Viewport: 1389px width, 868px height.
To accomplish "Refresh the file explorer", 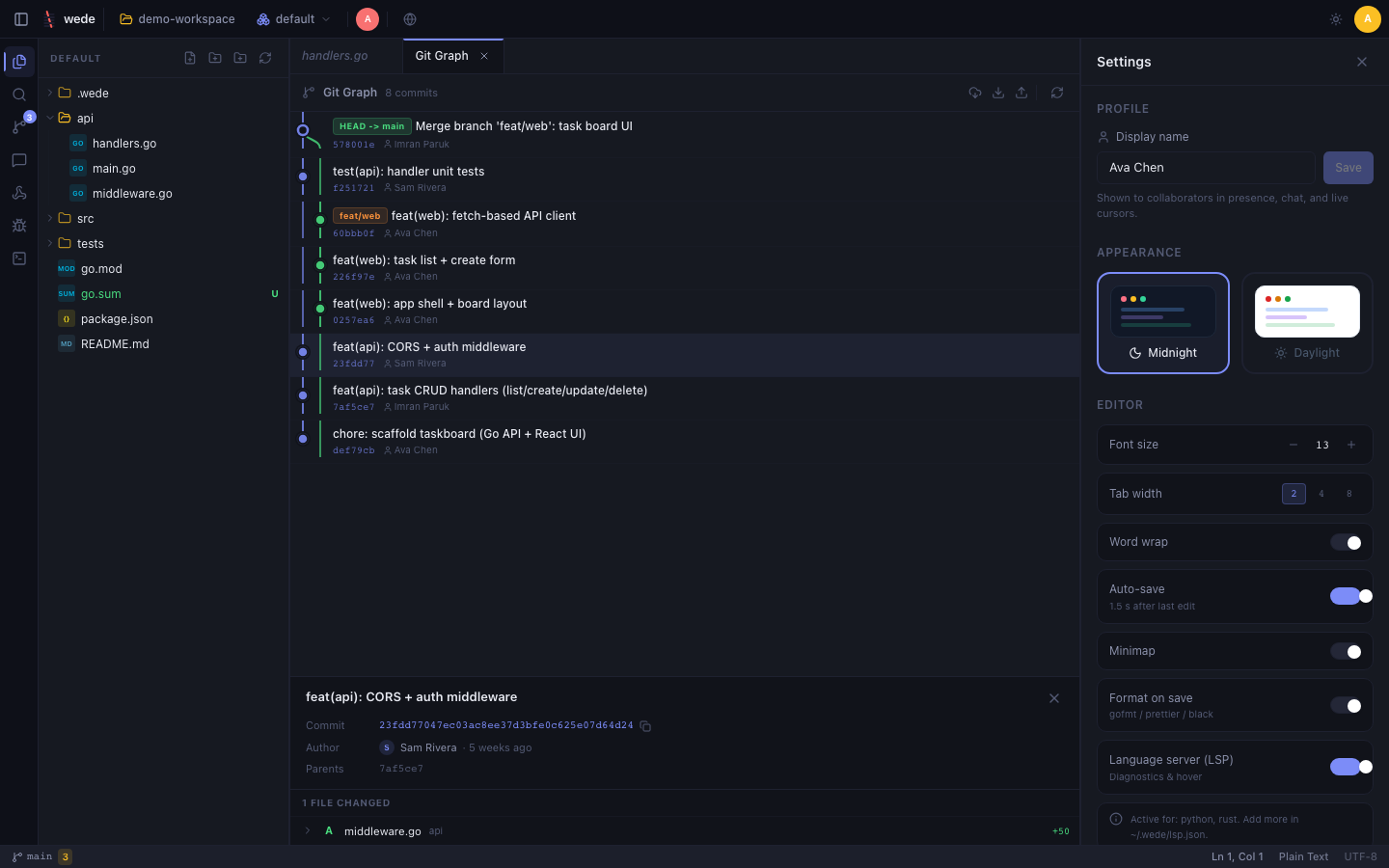I will click(x=265, y=58).
